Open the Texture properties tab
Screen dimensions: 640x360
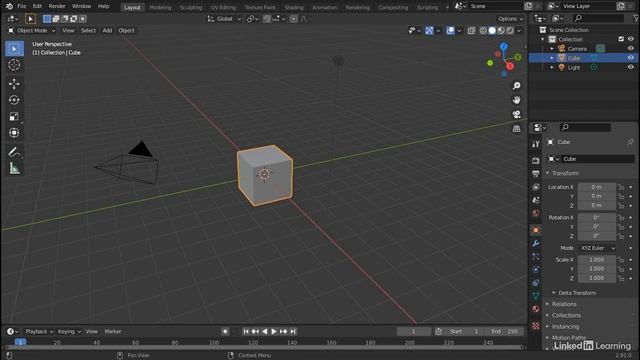click(536, 326)
